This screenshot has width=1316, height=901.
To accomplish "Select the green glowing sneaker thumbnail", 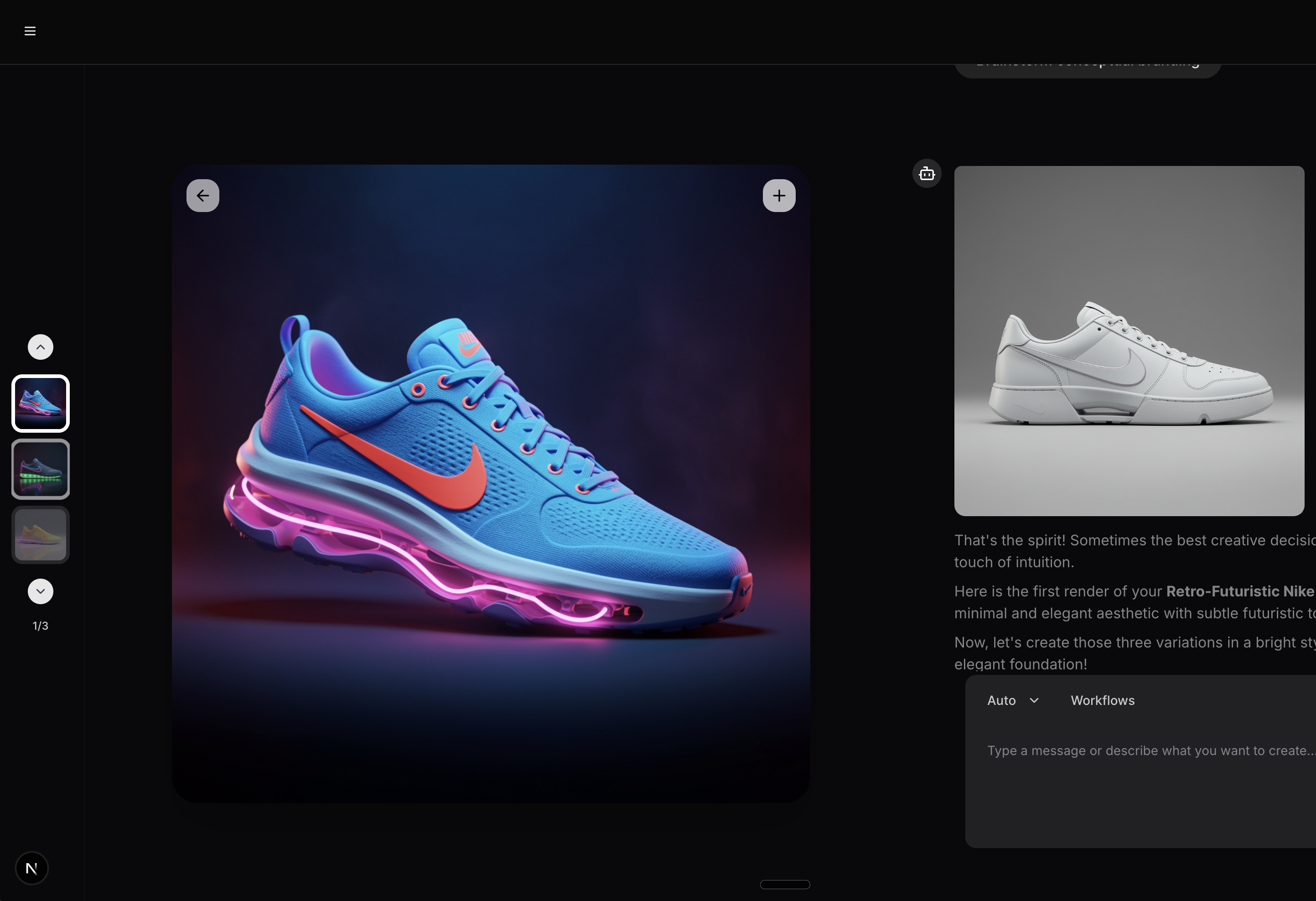I will point(41,470).
